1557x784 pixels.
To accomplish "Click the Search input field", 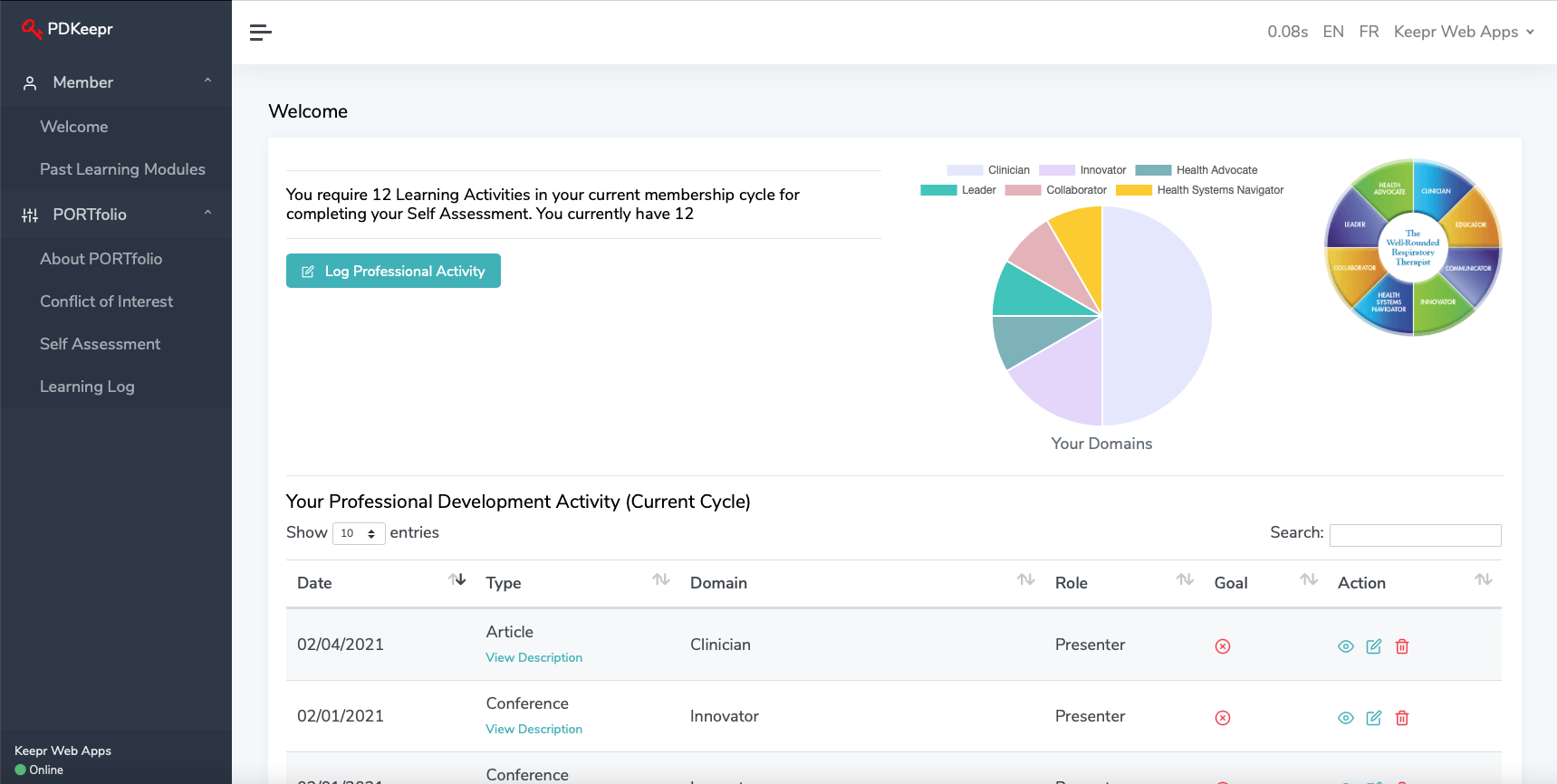I will point(1415,535).
